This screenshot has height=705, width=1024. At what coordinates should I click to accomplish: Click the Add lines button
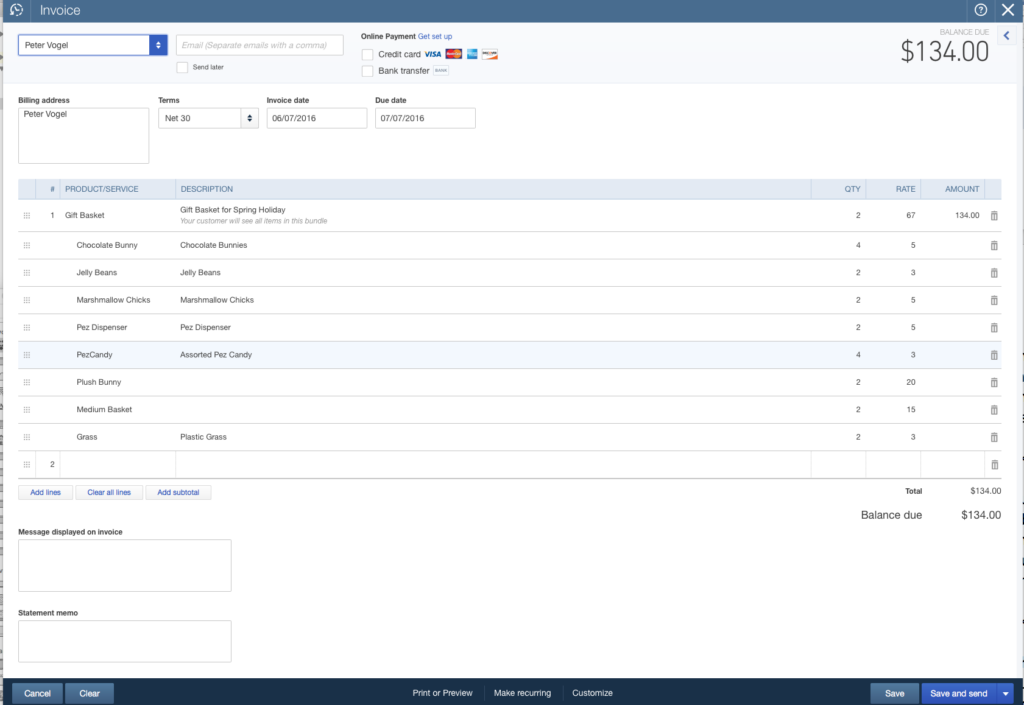pos(45,493)
